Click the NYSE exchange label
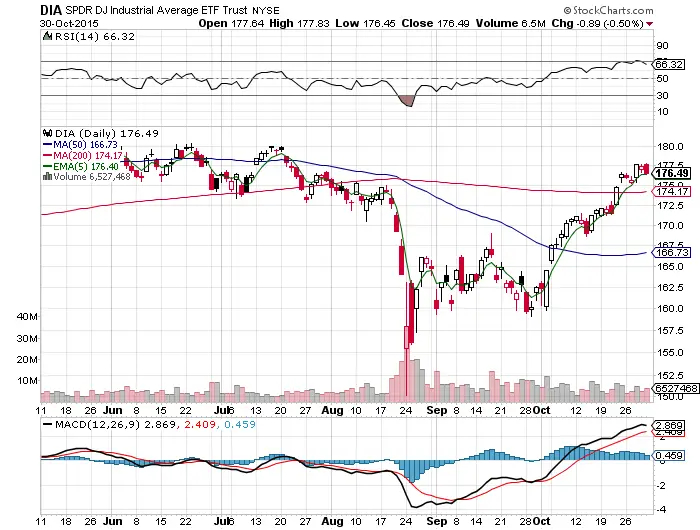The width and height of the screenshot is (700, 530). (266, 10)
